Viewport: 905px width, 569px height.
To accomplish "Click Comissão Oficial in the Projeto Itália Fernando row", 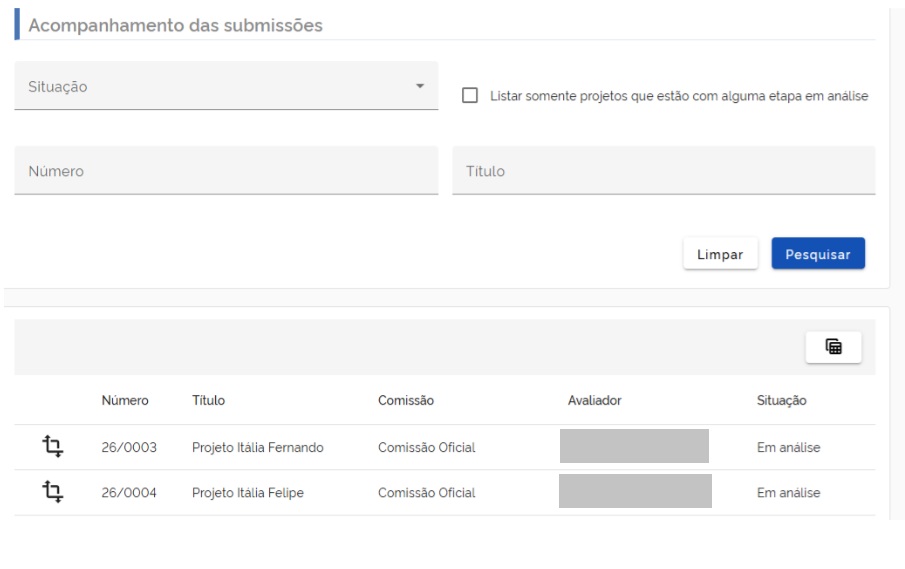I will (426, 448).
